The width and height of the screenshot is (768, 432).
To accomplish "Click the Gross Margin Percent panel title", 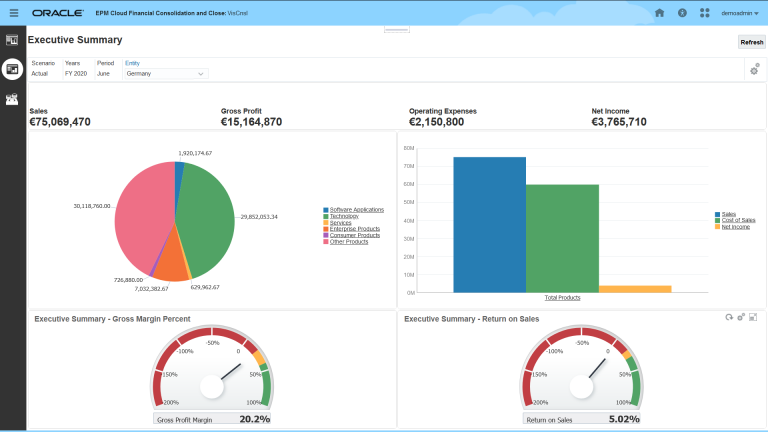I will 112,319.
